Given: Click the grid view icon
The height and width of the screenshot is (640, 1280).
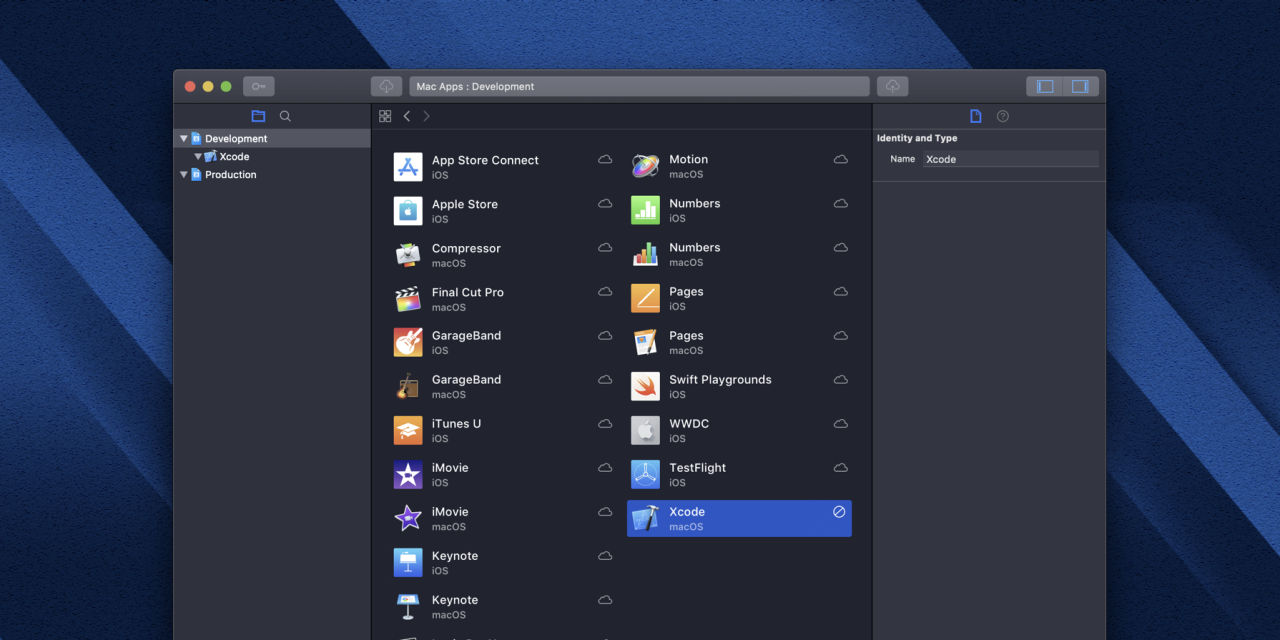Looking at the screenshot, I should point(385,116).
